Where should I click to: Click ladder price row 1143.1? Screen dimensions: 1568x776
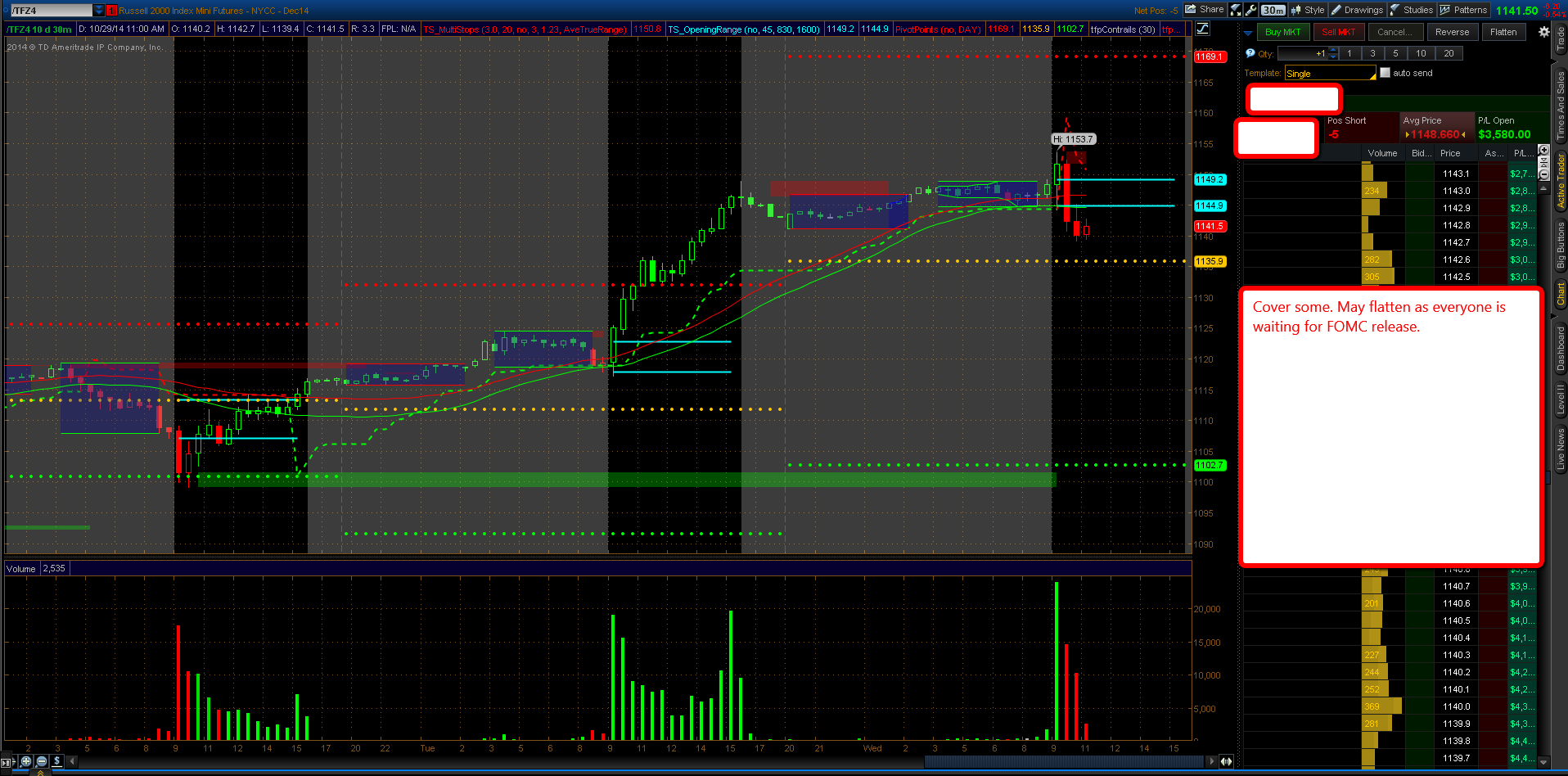1456,174
